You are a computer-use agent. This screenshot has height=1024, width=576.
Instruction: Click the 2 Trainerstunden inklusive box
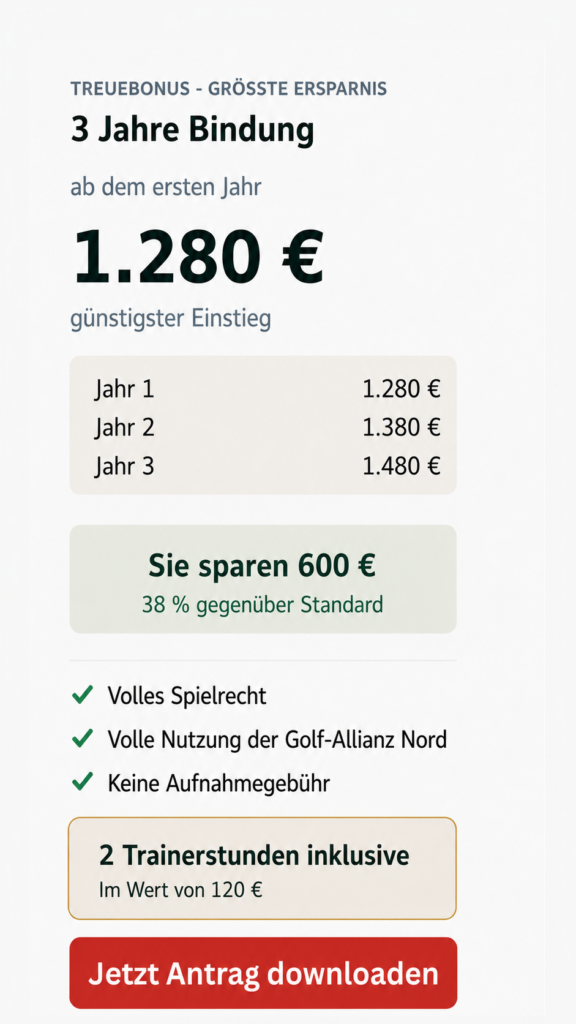pos(263,868)
